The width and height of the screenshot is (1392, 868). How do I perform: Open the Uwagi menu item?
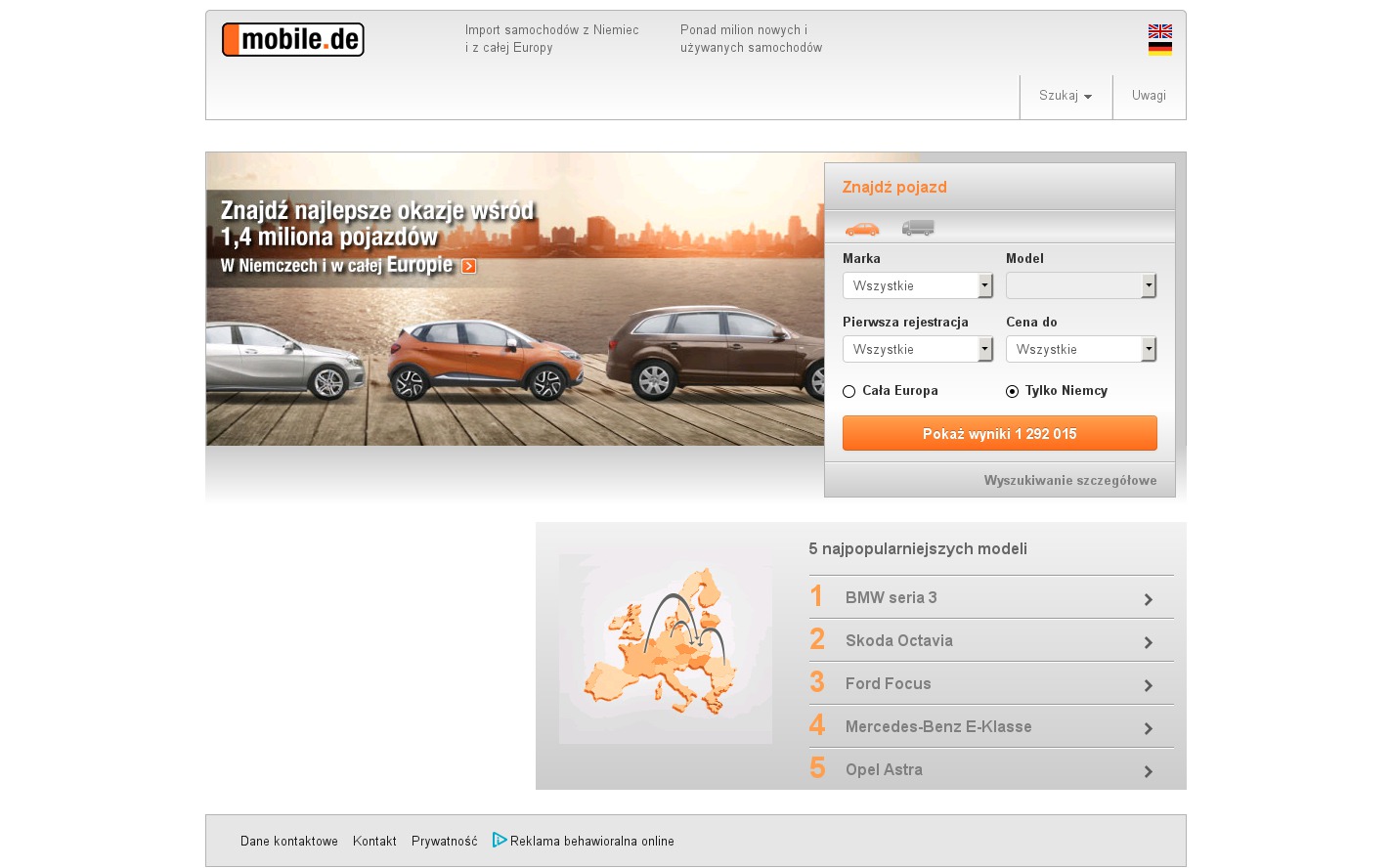point(1149,96)
